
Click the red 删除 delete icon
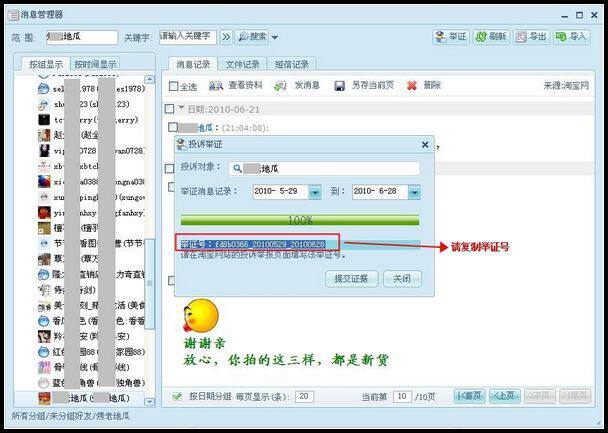pos(412,86)
